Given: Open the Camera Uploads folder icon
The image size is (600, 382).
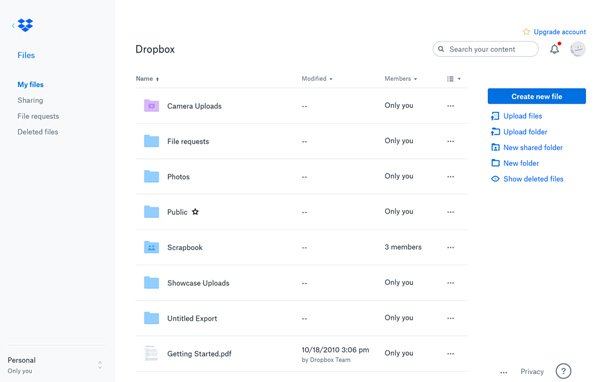Looking at the screenshot, I should coord(152,106).
